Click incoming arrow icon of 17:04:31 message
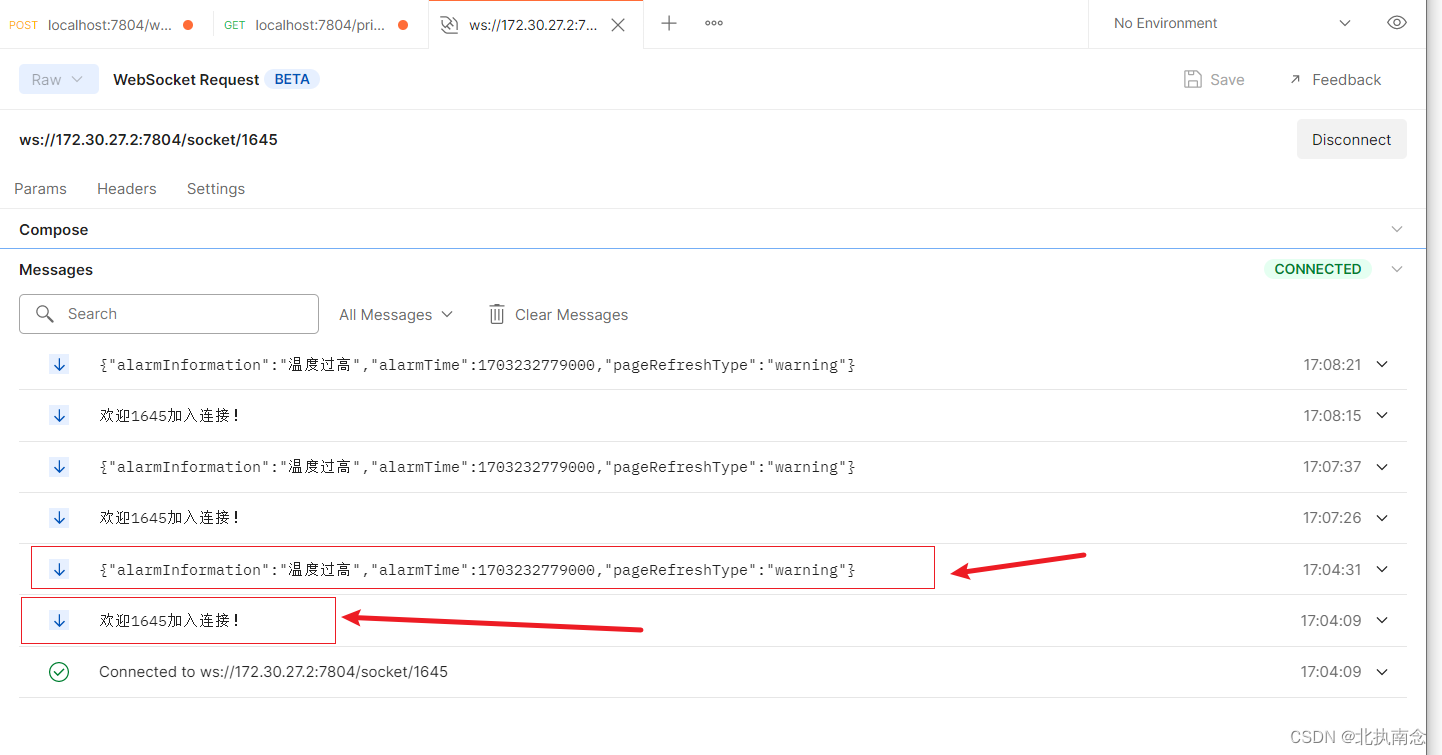This screenshot has width=1442, height=755. click(x=59, y=569)
